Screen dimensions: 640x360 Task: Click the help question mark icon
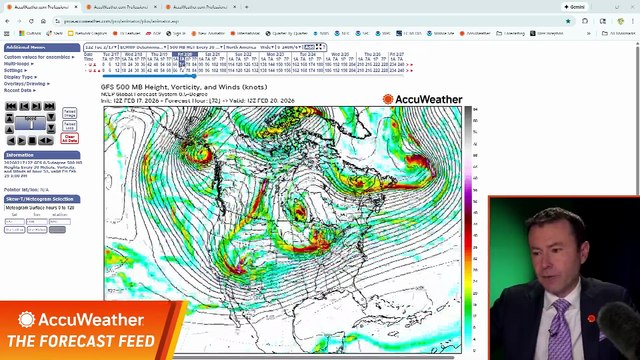(x=324, y=47)
